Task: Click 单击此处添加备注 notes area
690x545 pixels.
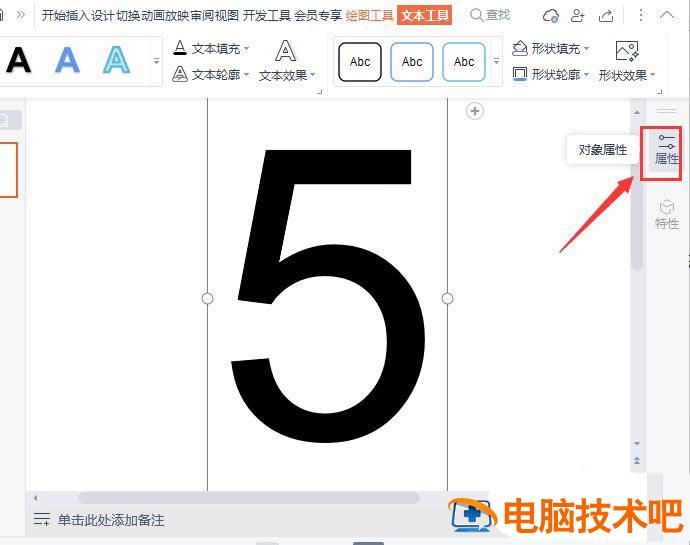Action: click(x=111, y=520)
